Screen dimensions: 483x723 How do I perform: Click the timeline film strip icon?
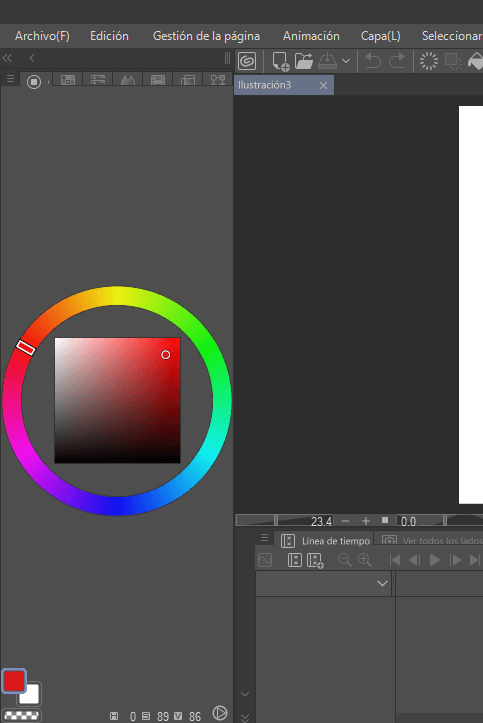point(295,560)
